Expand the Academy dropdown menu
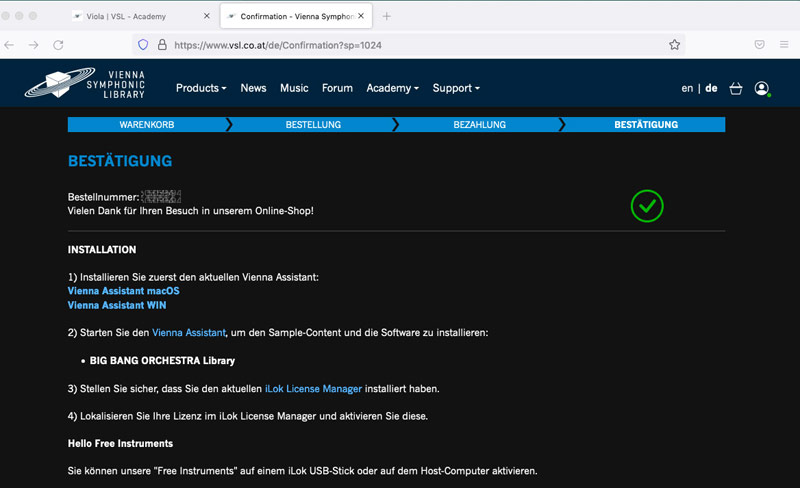 point(392,88)
